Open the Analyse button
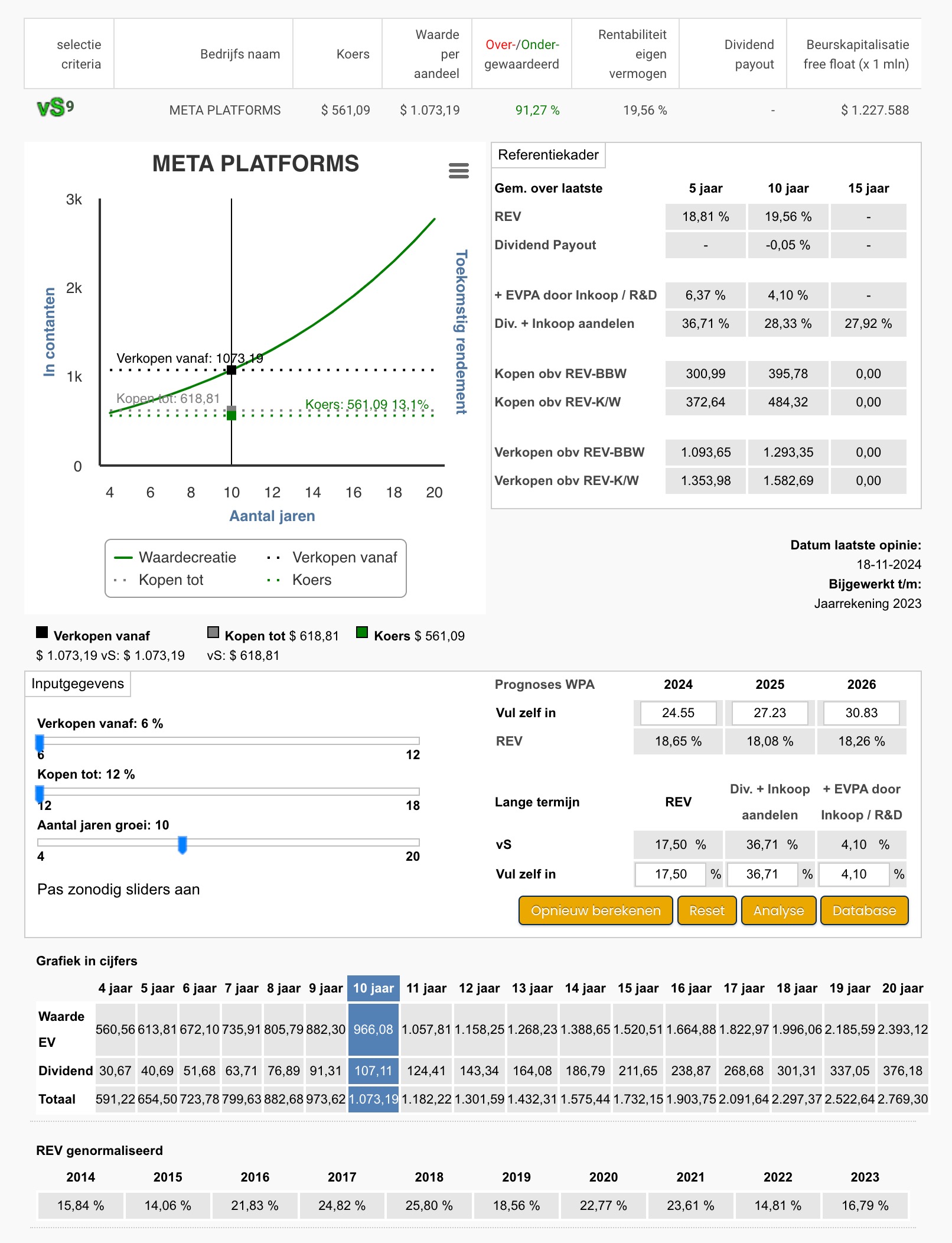This screenshot has width=952, height=1243. (x=778, y=910)
